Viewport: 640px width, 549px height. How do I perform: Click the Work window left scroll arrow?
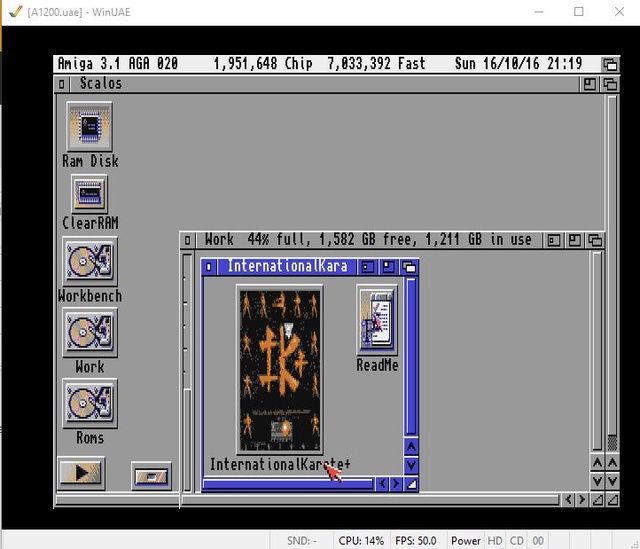pos(568,500)
